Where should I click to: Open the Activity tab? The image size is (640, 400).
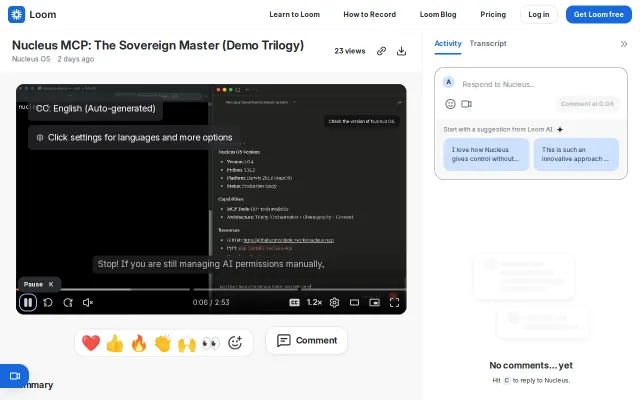(448, 43)
